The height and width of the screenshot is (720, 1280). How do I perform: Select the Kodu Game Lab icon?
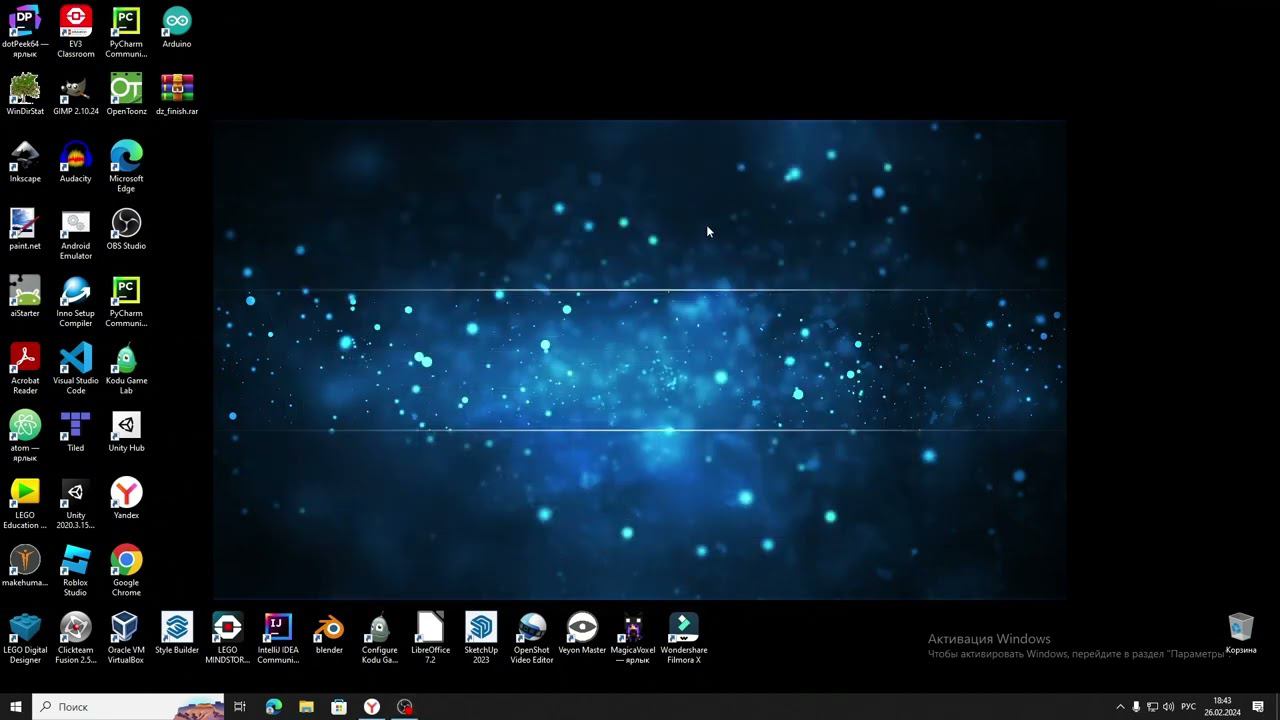(126, 367)
